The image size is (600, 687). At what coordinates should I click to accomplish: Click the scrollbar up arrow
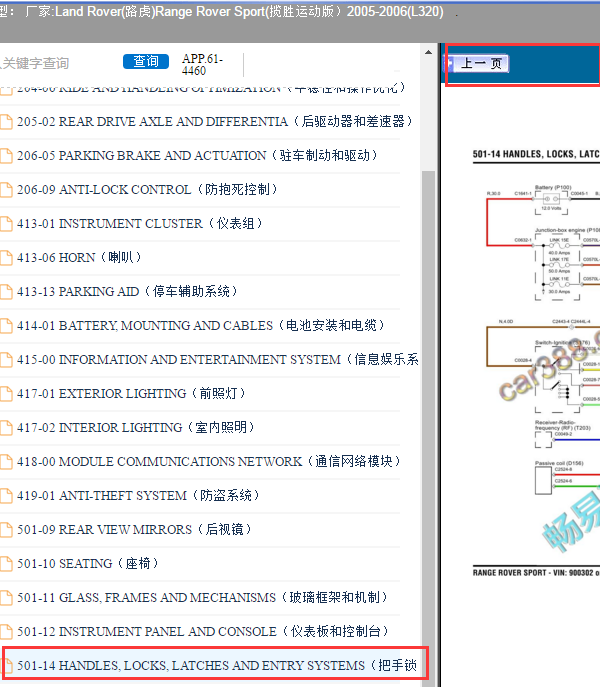tap(428, 53)
